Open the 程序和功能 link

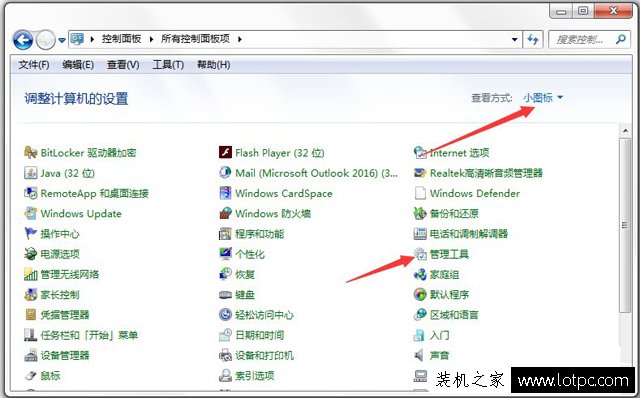260,234
